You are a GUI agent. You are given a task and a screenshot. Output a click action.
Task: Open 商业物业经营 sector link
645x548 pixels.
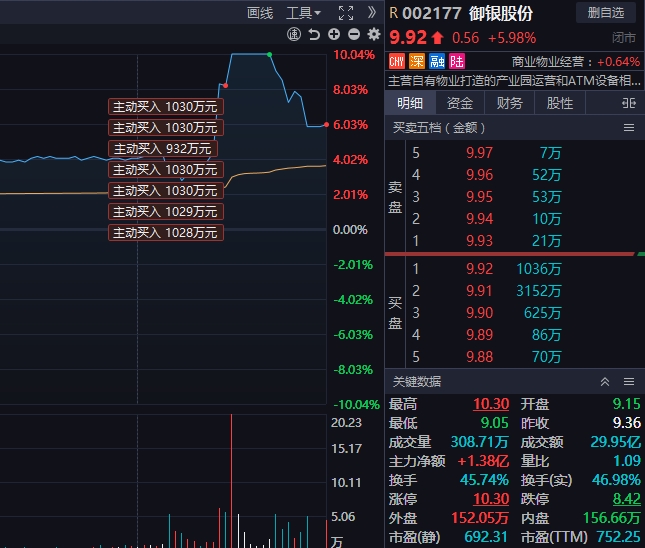tap(548, 62)
